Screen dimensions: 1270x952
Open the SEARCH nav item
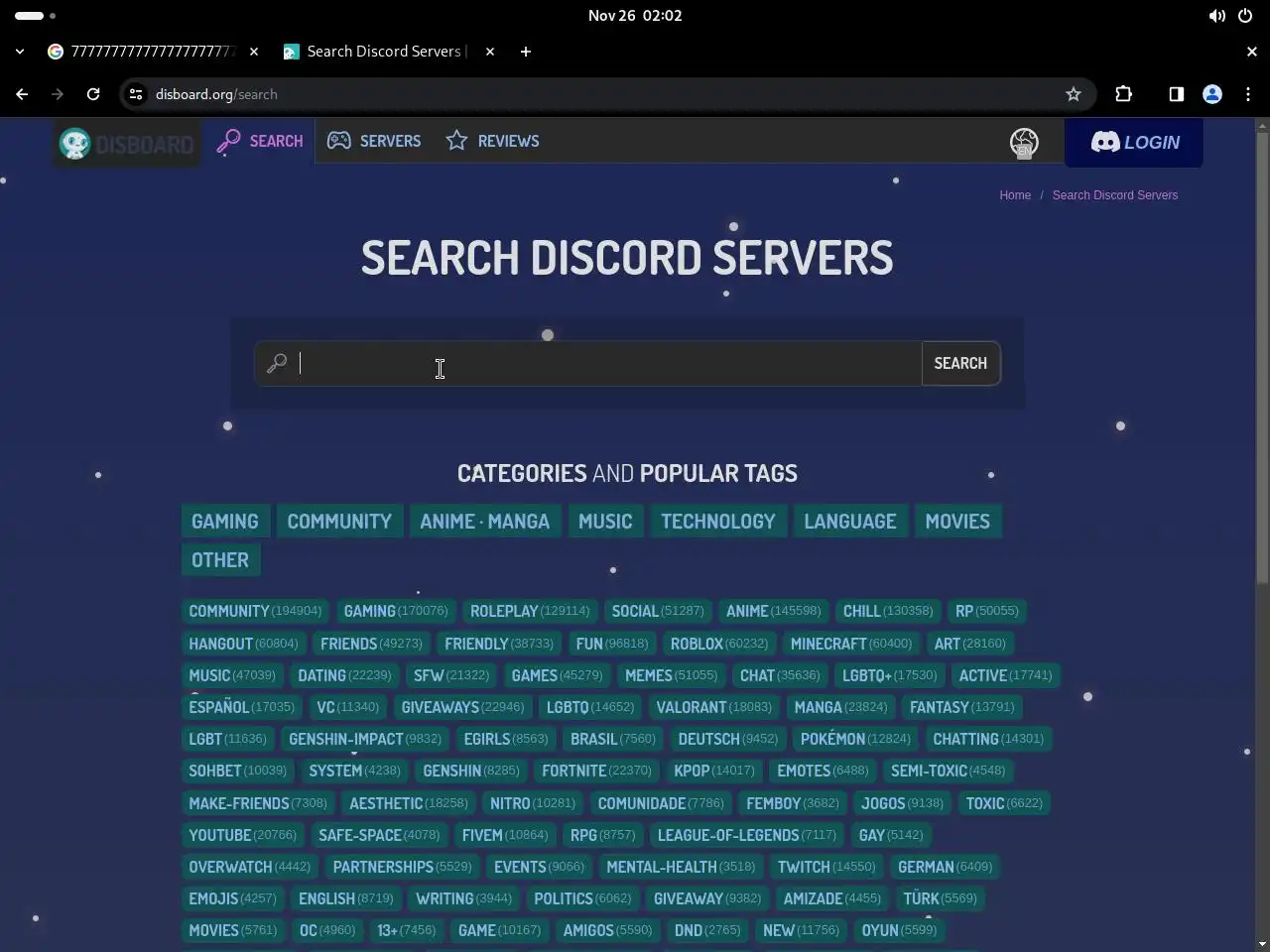point(260,141)
